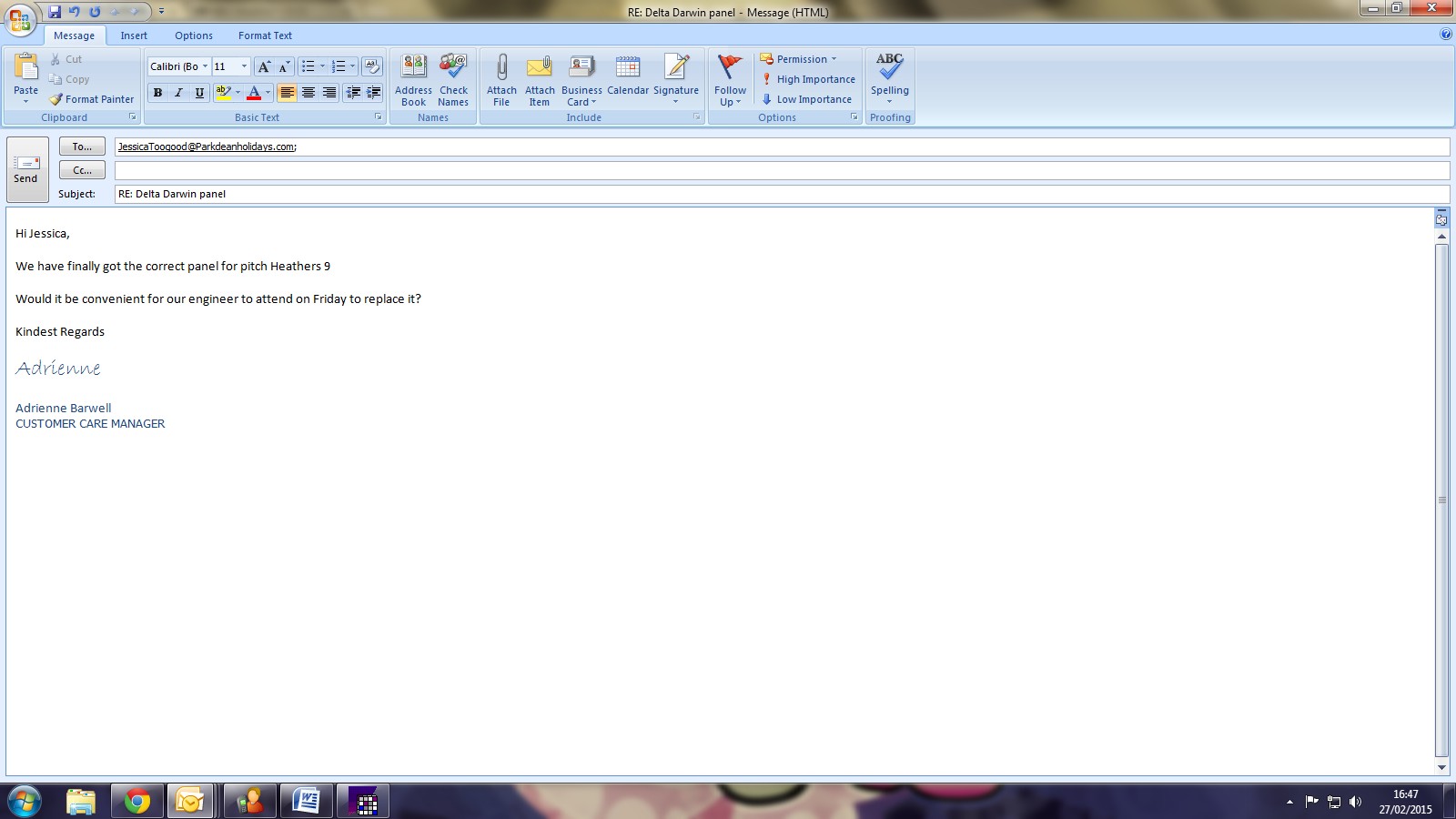This screenshot has height=819, width=1456.
Task: Click the To... recipients button
Action: [82, 147]
